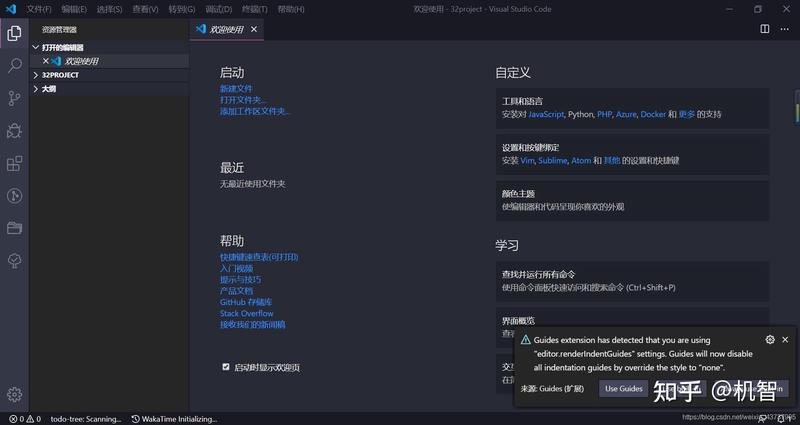Open the 终端(T) menu

click(x=254, y=9)
